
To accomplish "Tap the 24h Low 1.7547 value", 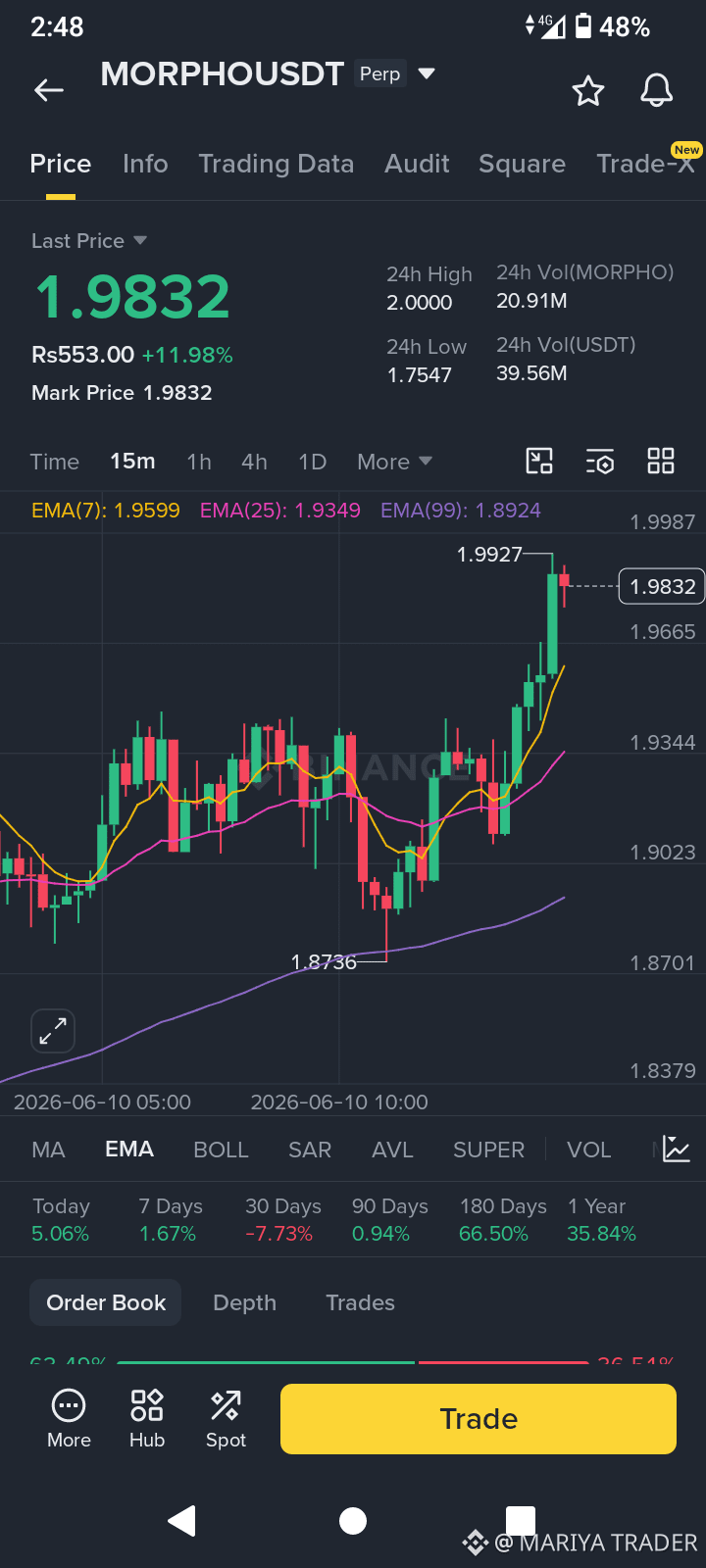I will pyautogui.click(x=420, y=374).
